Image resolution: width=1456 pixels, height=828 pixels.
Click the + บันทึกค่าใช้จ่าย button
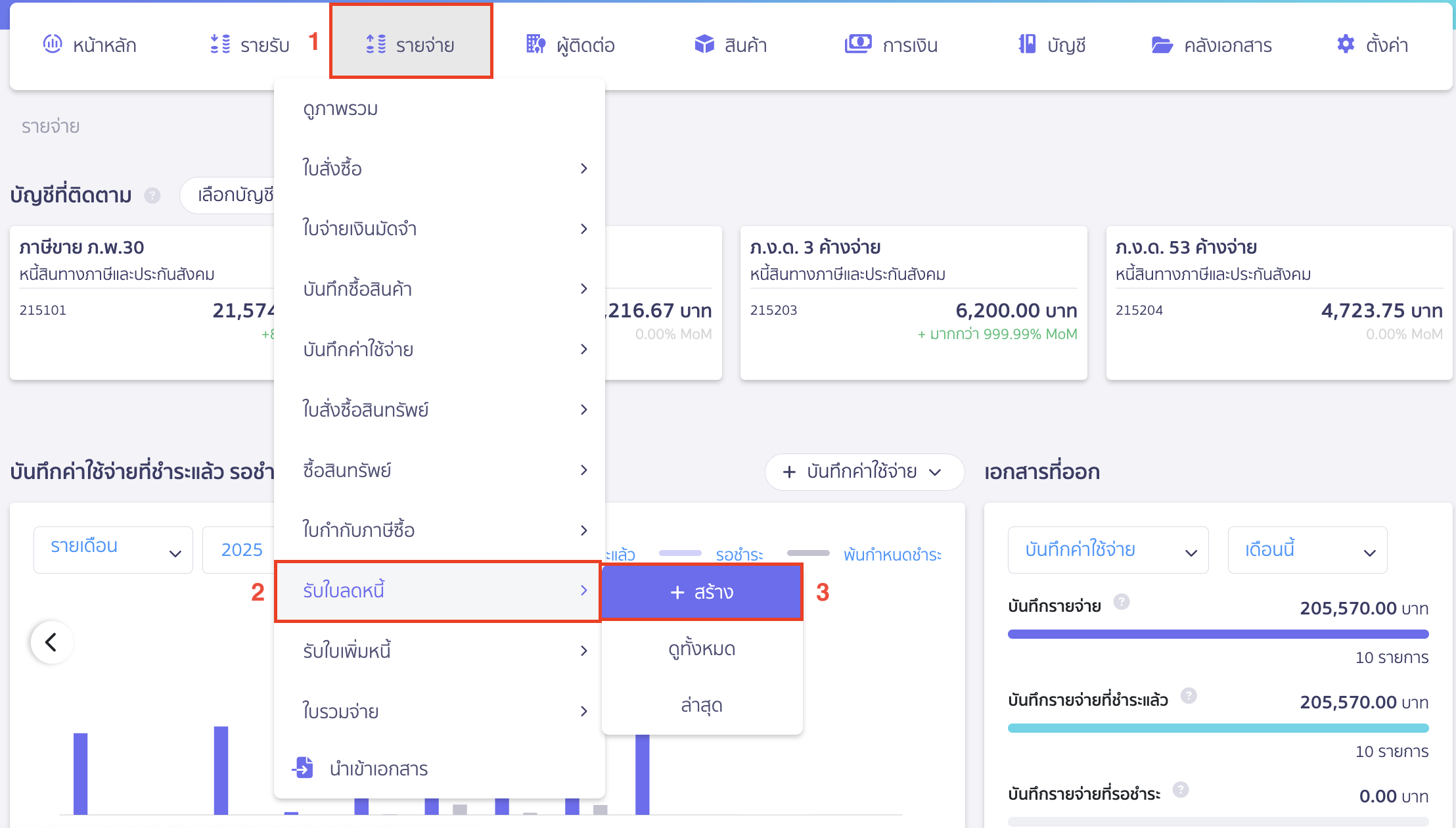pyautogui.click(x=864, y=472)
